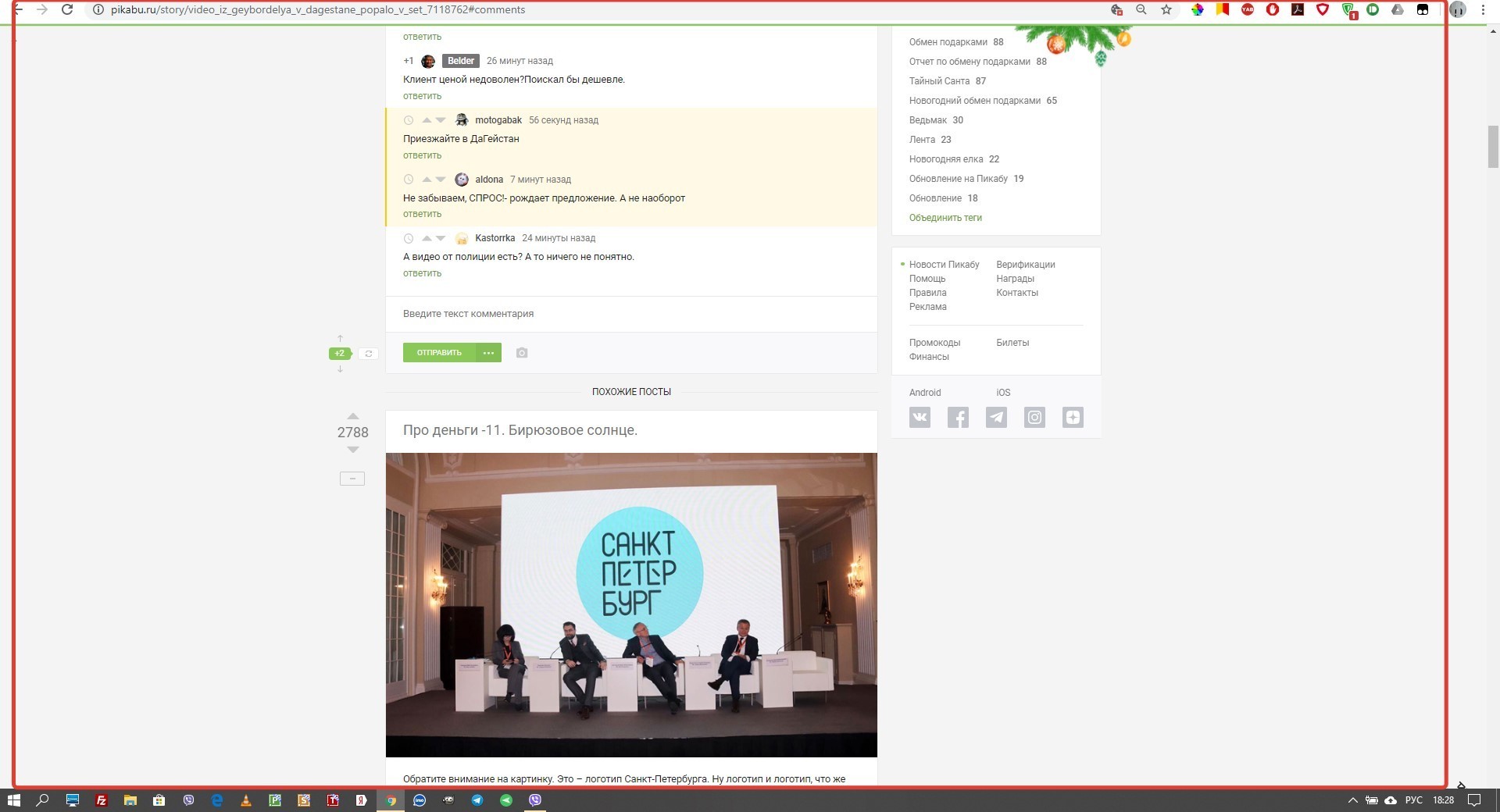
Task: Reply to aldona's comment
Action: point(422,214)
